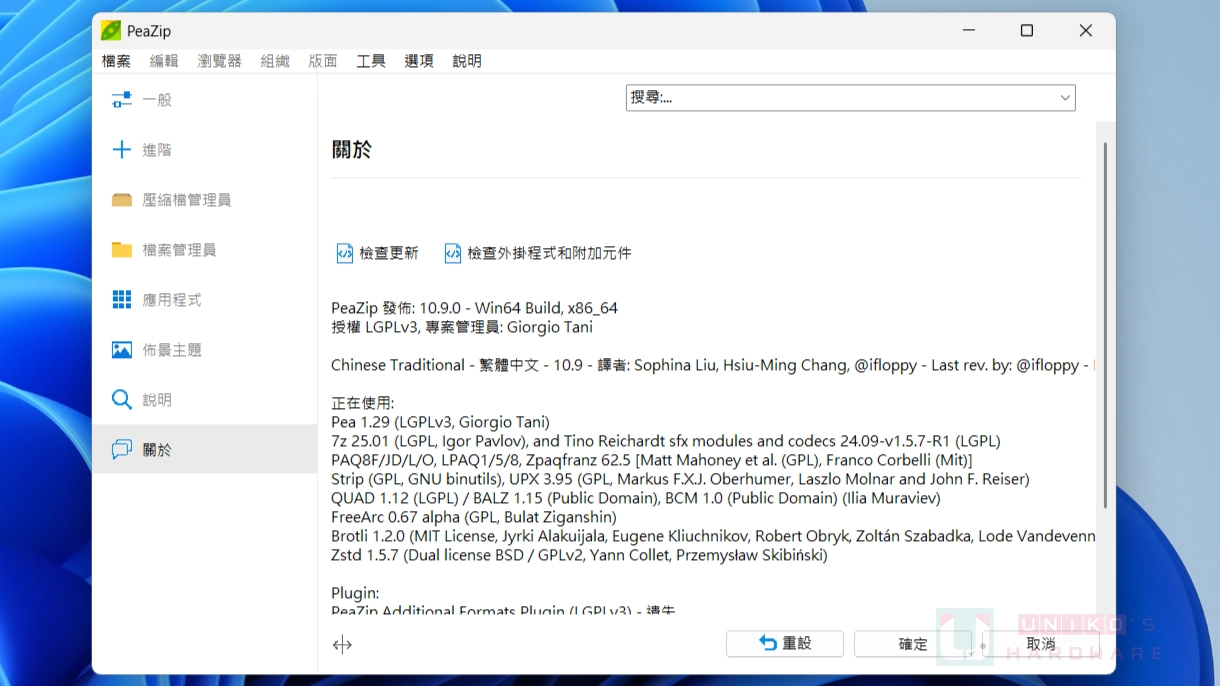Click the 壓縮檔管理員 archive box icon

pos(122,200)
